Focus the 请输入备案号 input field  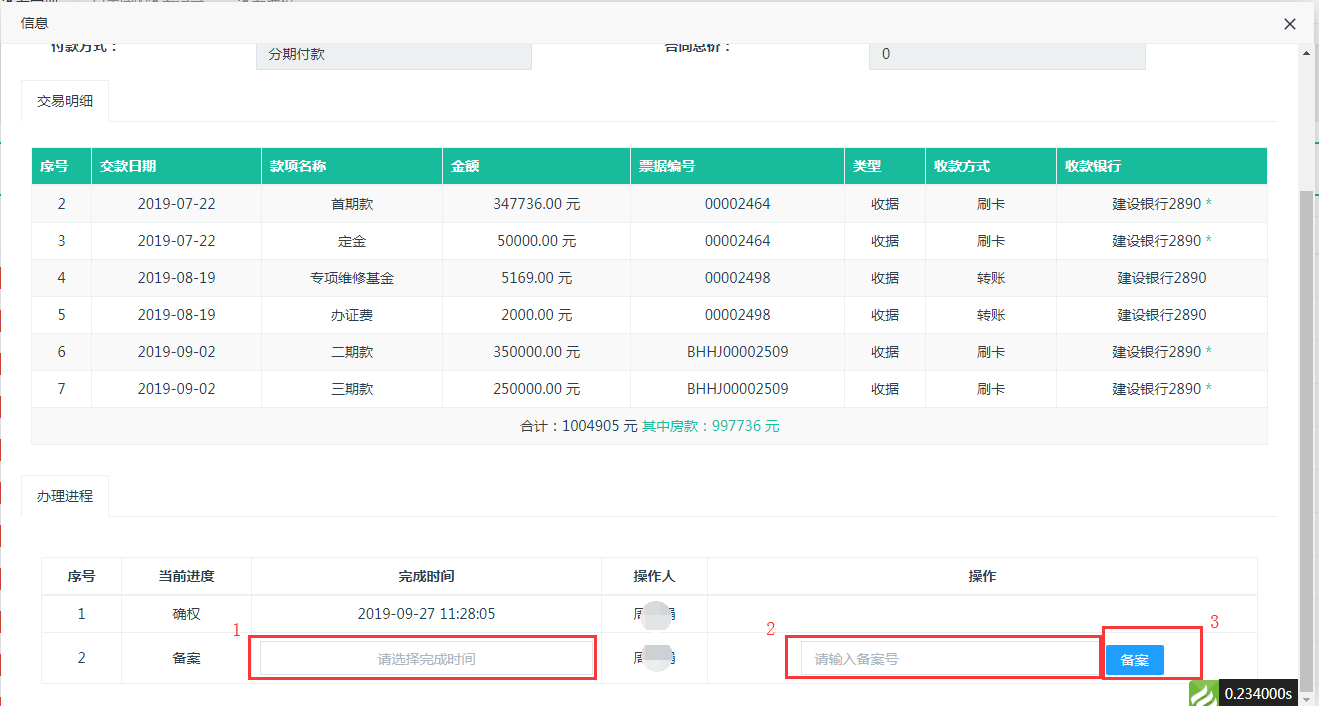pos(949,659)
